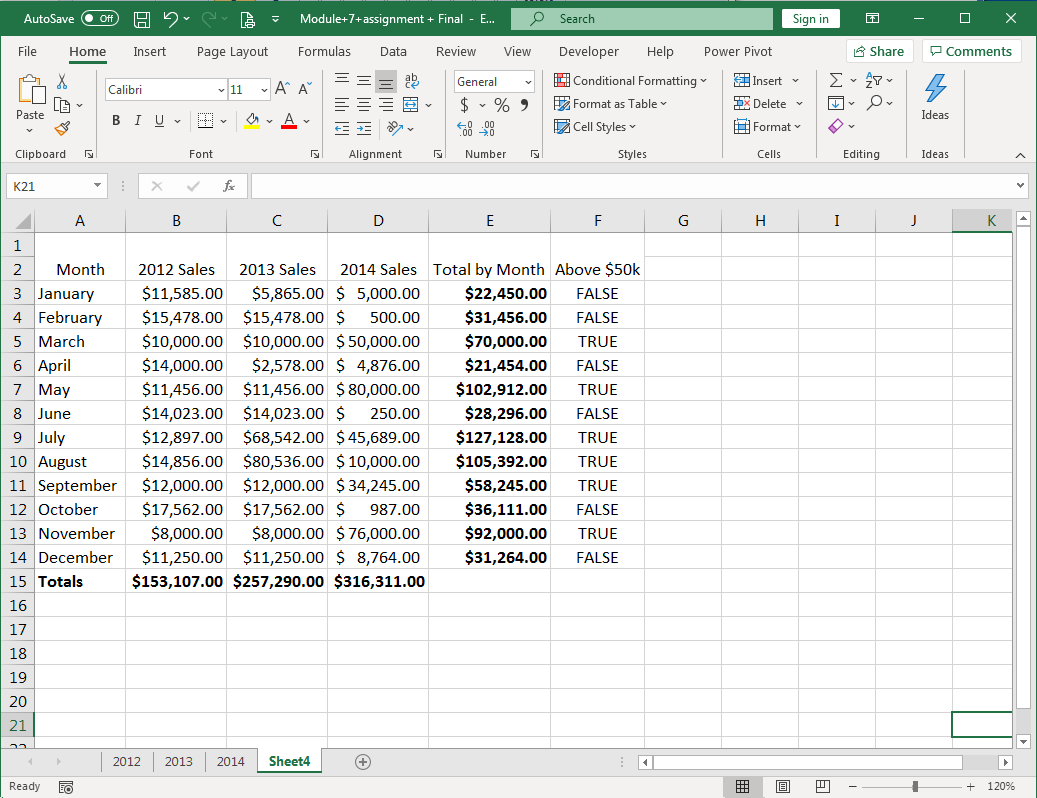Select the Merge & Center icon
The image size is (1037, 798).
pos(412,104)
